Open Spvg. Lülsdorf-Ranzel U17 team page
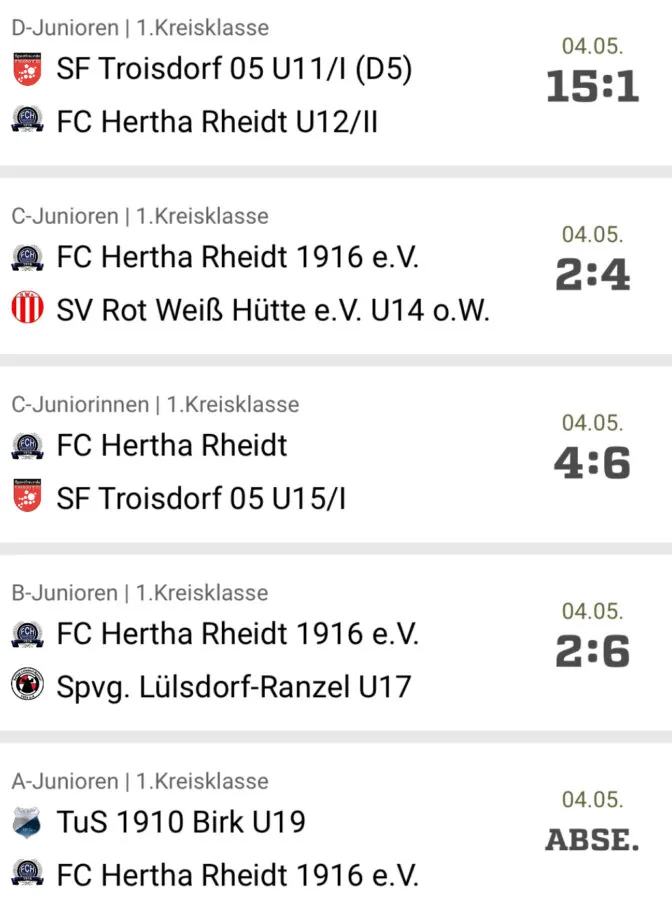Screen dimensions: 672x914 point(234,687)
